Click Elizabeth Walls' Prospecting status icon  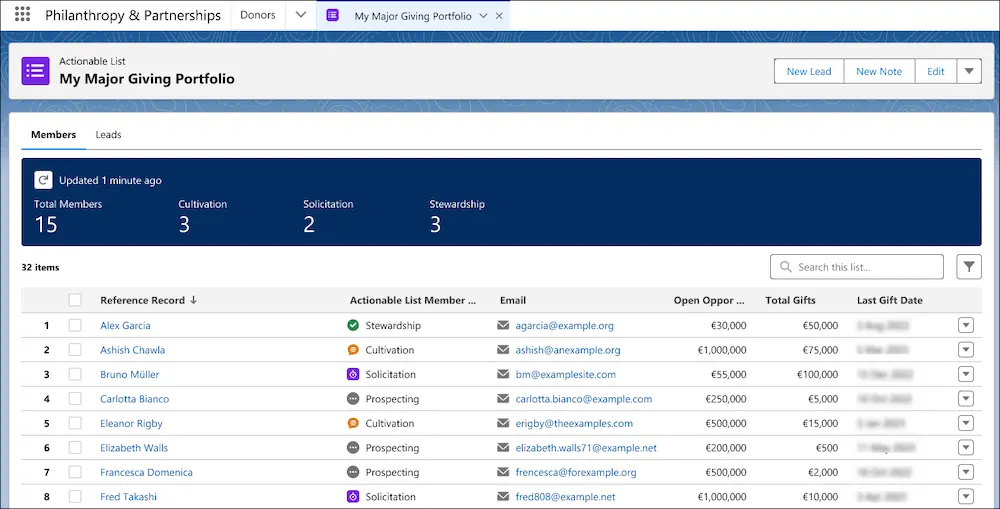[353, 448]
